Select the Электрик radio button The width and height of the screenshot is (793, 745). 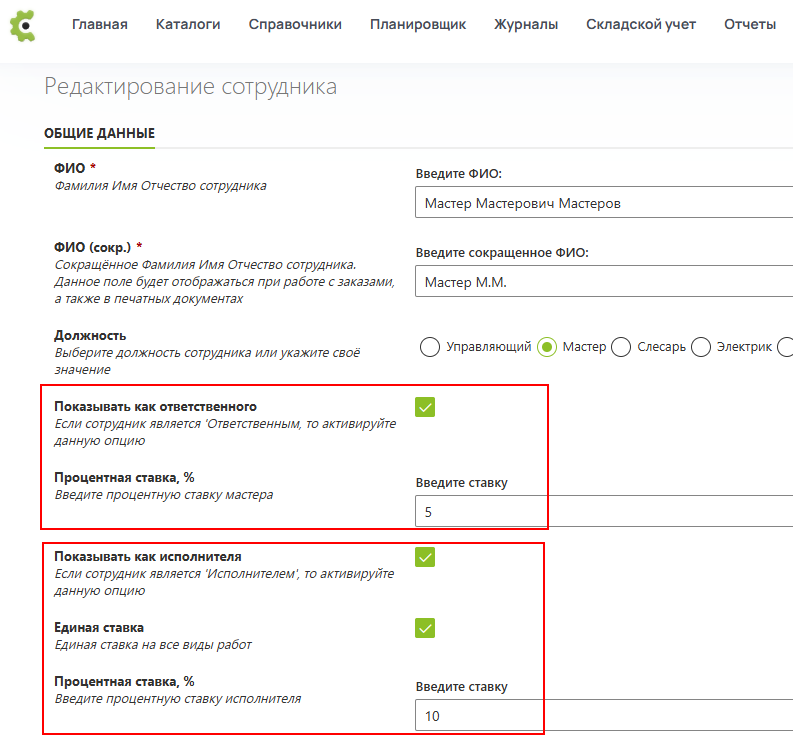[701, 347]
